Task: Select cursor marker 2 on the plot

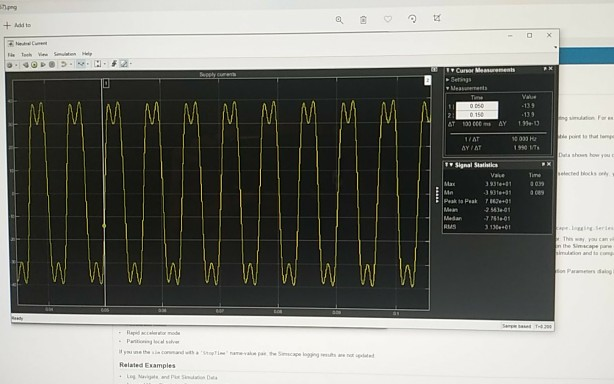Action: tap(427, 80)
